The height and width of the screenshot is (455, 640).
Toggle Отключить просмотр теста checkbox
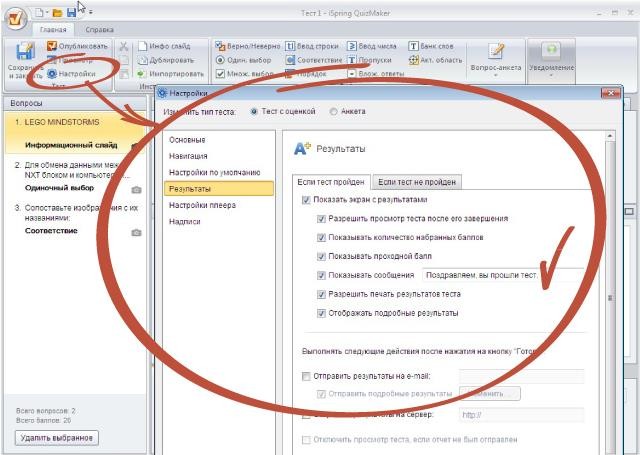(x=306, y=439)
